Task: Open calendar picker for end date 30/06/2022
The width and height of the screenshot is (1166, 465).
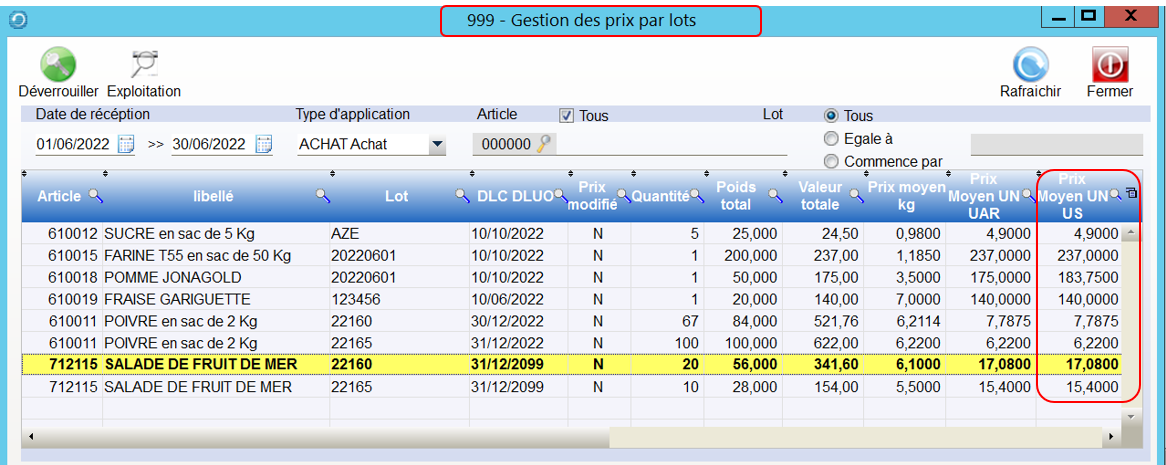Action: (263, 144)
